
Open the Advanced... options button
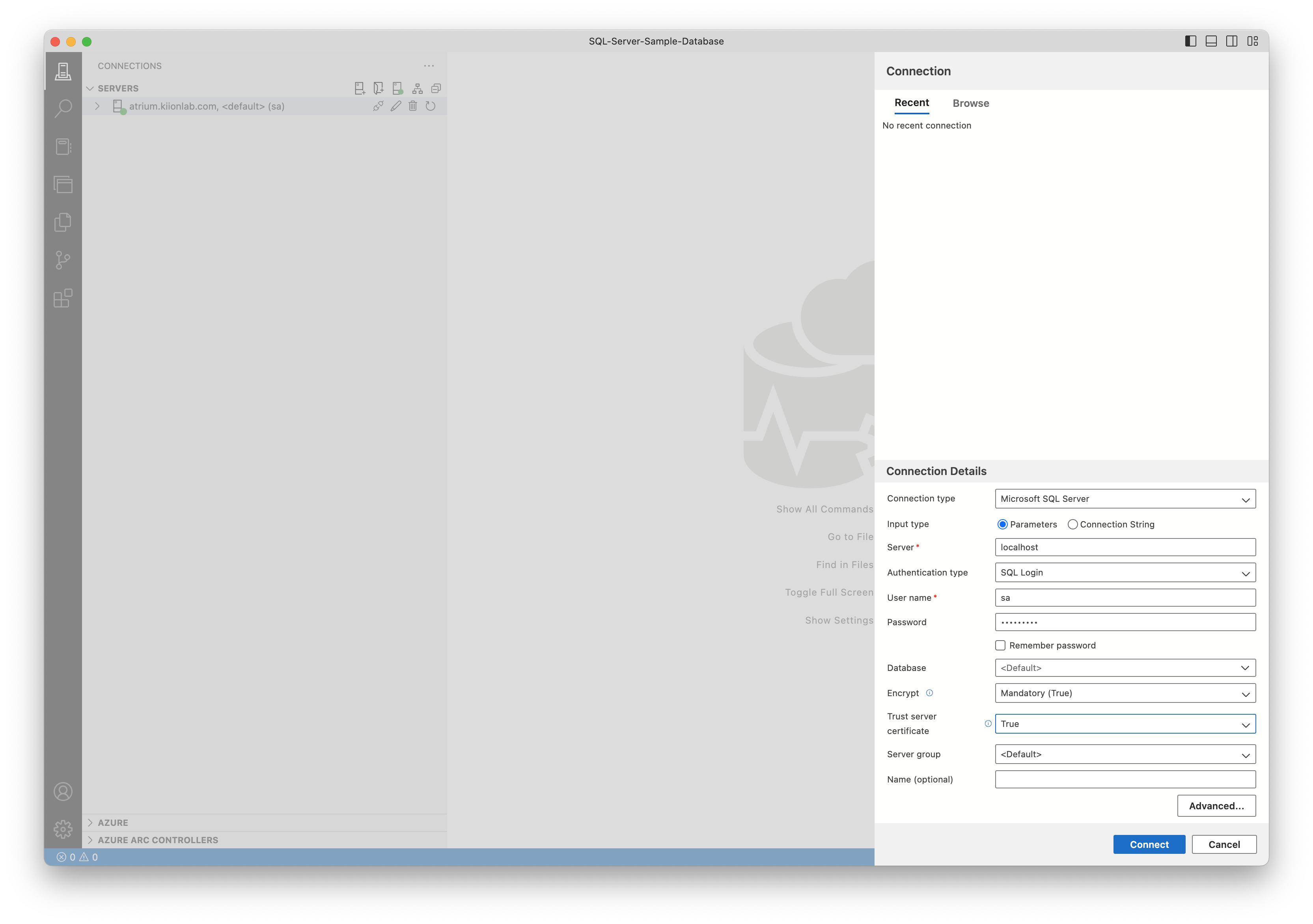(x=1216, y=805)
